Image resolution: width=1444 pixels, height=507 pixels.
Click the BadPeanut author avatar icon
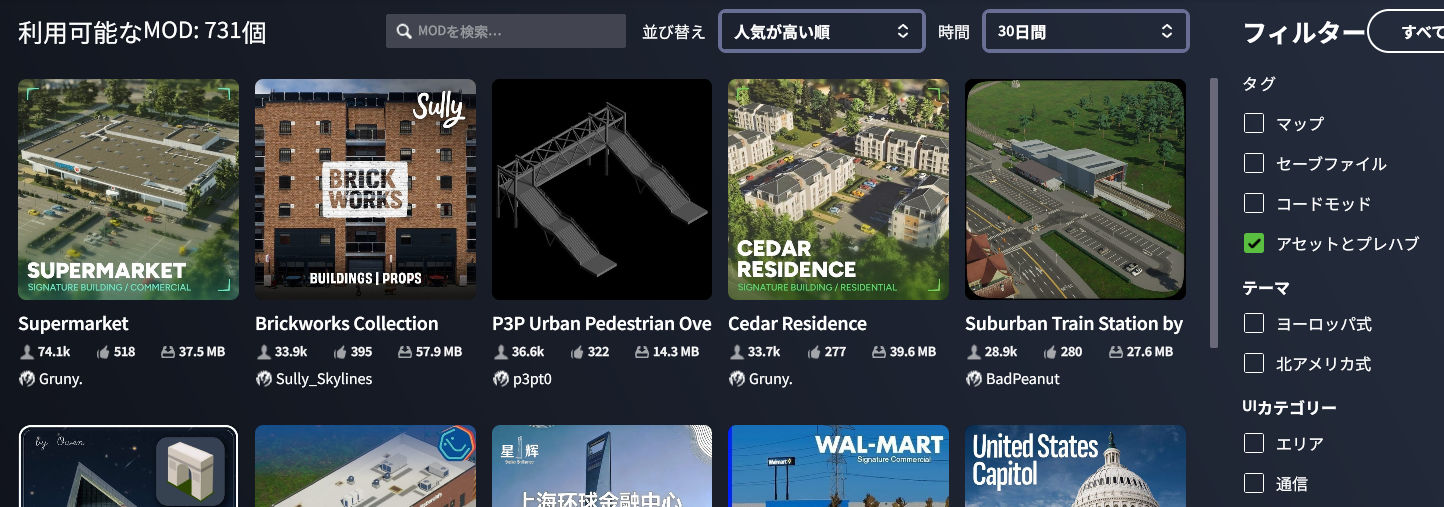[974, 379]
